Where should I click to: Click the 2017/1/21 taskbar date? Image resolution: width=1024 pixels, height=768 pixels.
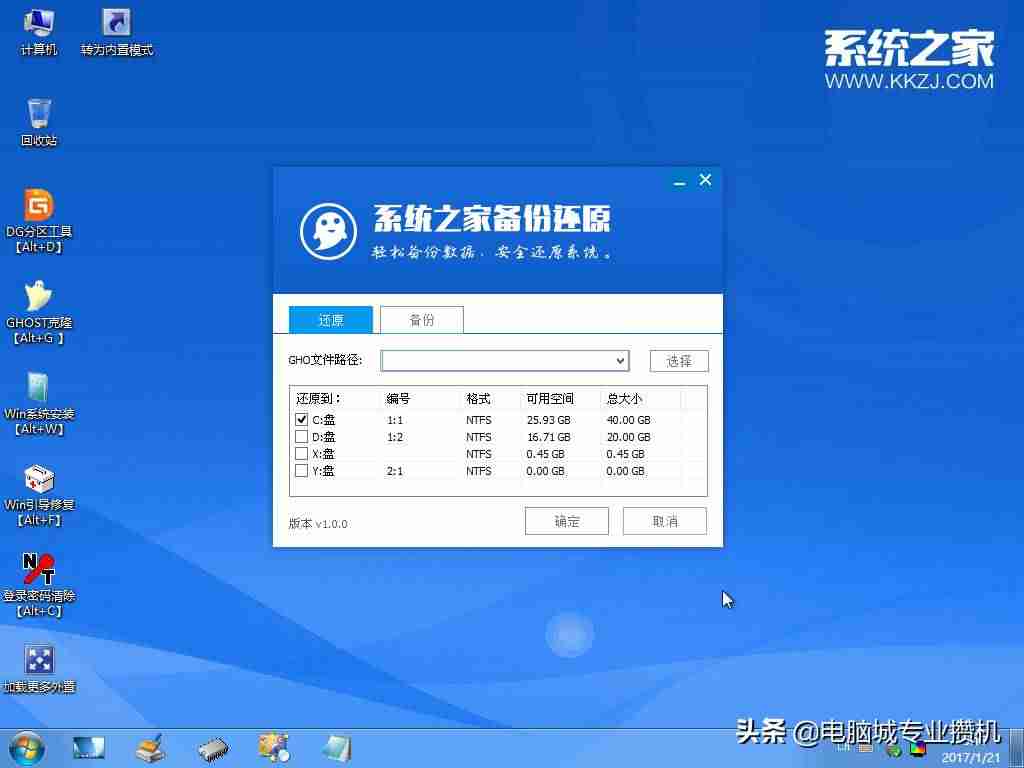click(x=970, y=758)
